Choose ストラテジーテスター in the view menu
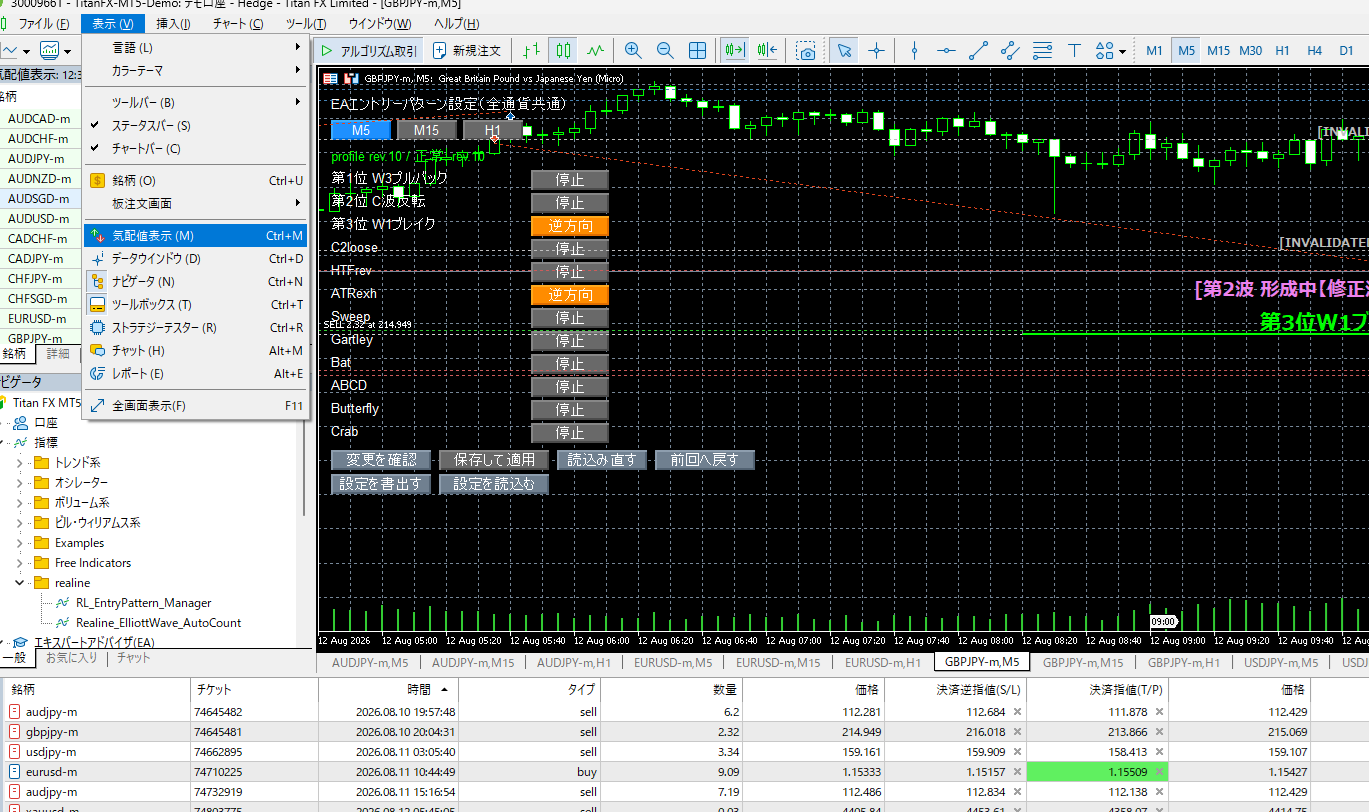The image size is (1369, 812). click(195, 328)
